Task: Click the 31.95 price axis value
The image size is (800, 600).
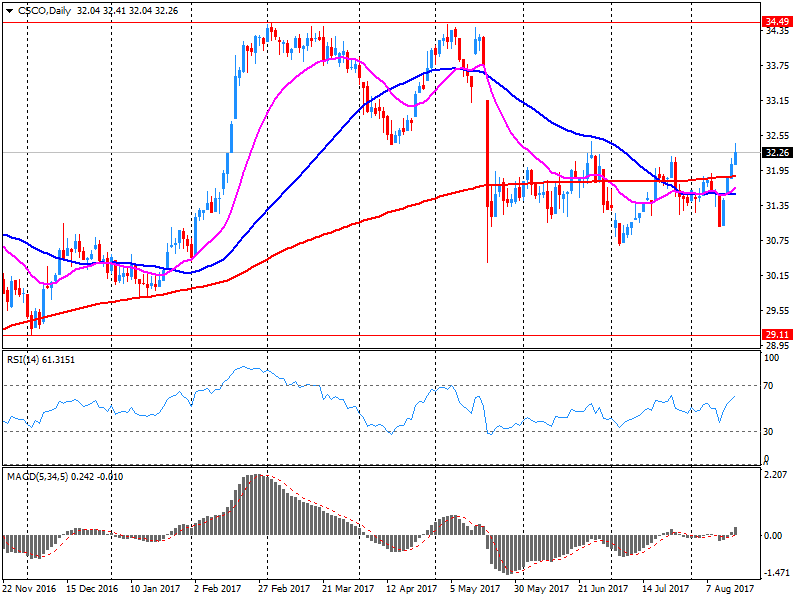Action: 778,170
